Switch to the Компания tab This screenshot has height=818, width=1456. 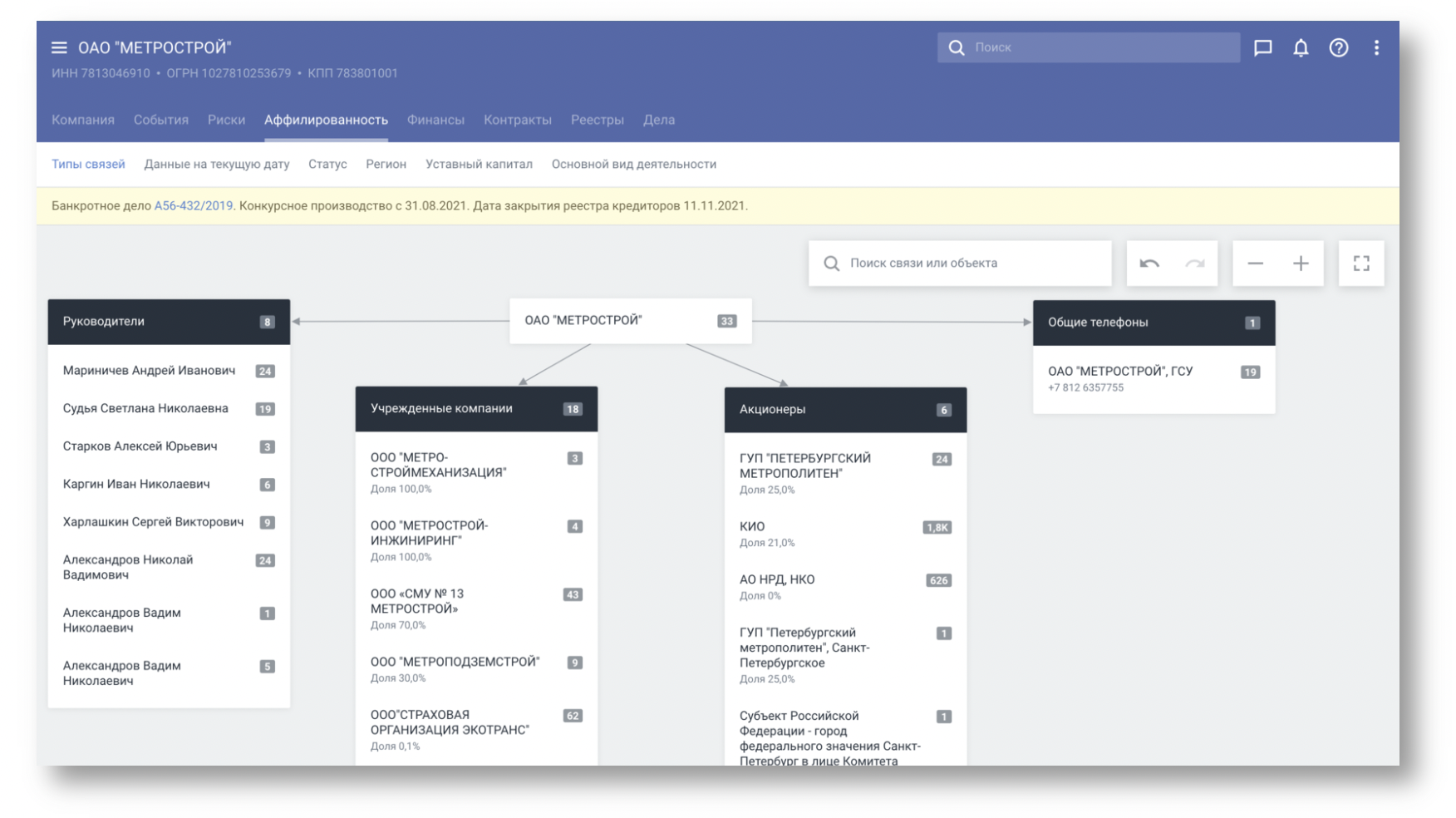click(x=83, y=120)
